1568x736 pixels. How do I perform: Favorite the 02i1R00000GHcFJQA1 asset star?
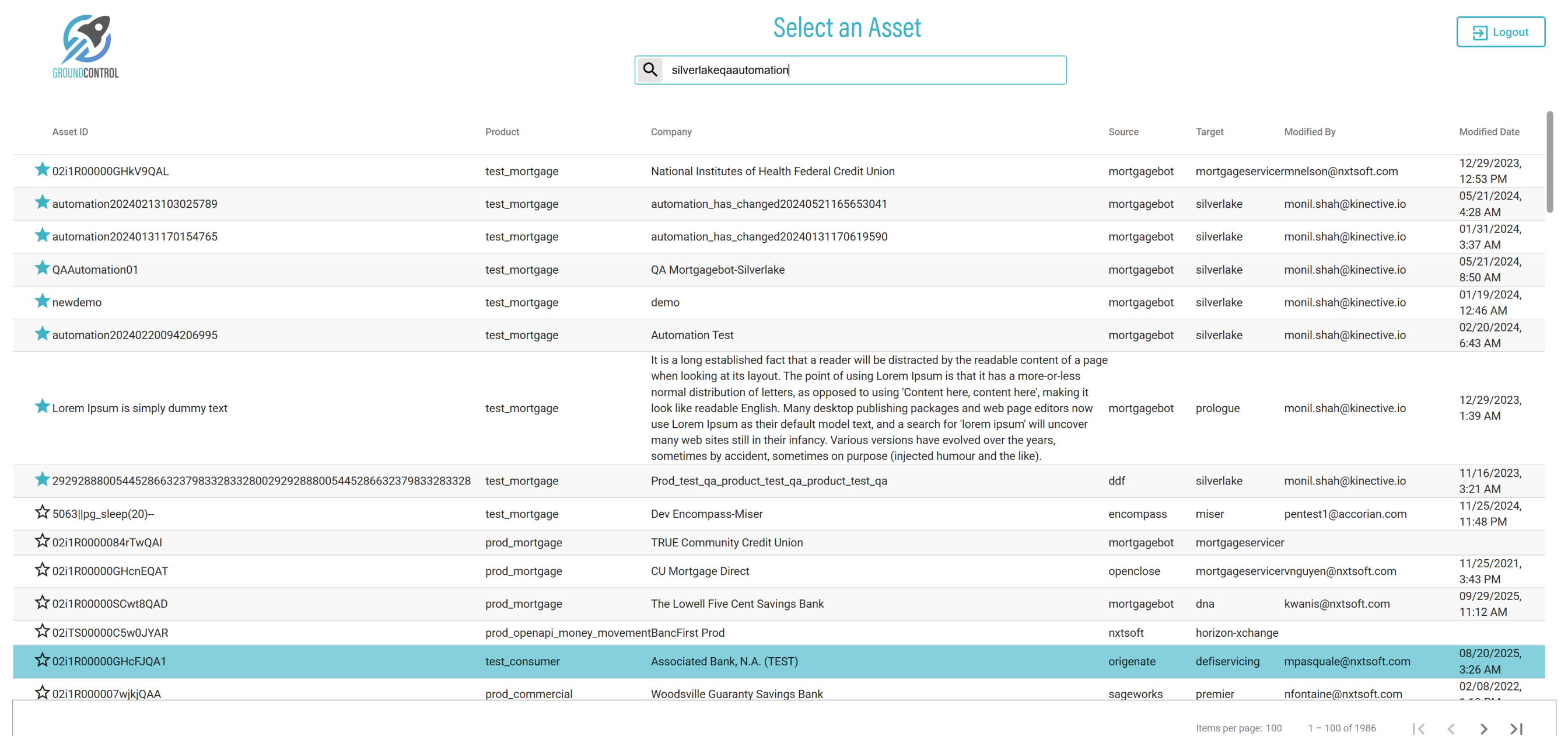pyautogui.click(x=42, y=660)
